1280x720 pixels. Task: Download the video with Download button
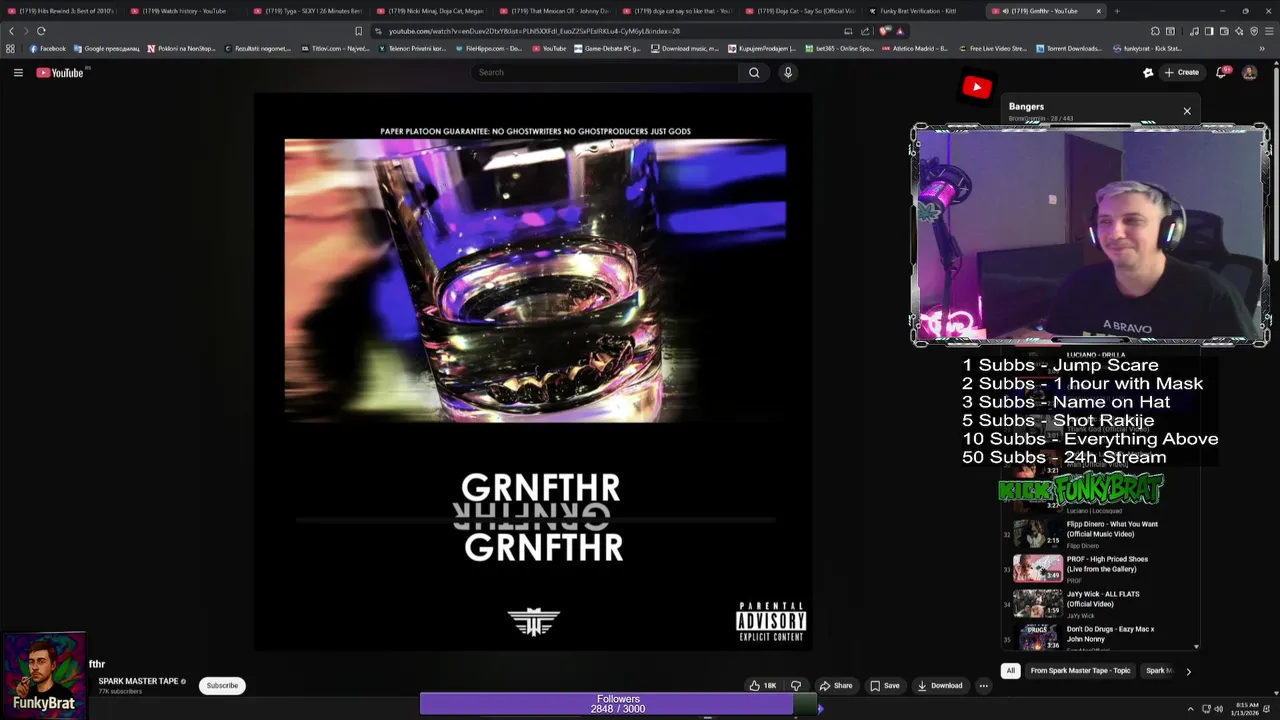(x=939, y=685)
